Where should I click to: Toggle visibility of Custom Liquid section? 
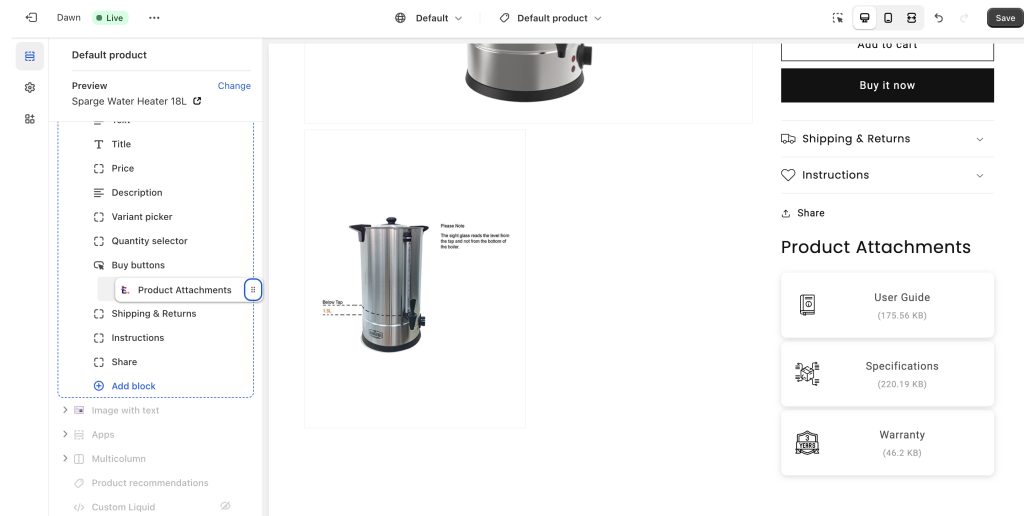pyautogui.click(x=225, y=506)
